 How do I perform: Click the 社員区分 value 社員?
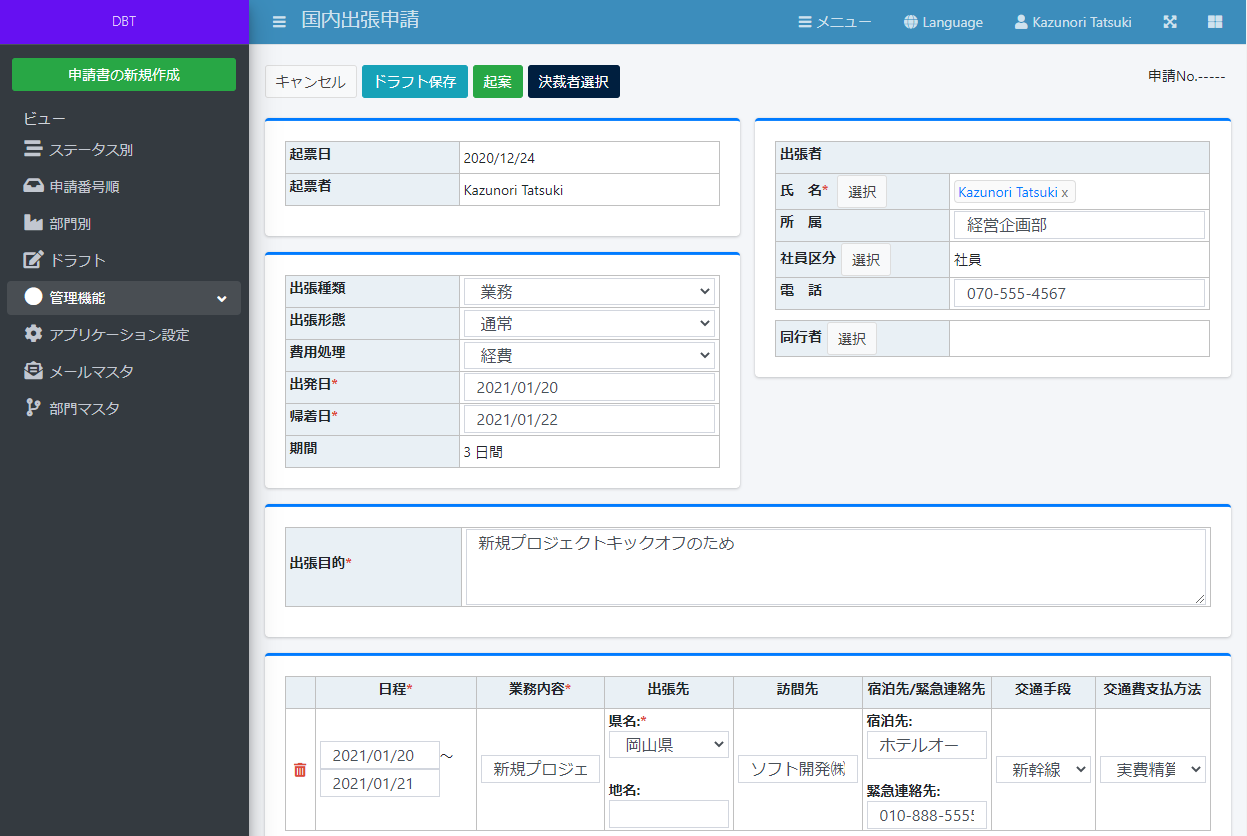(x=968, y=260)
